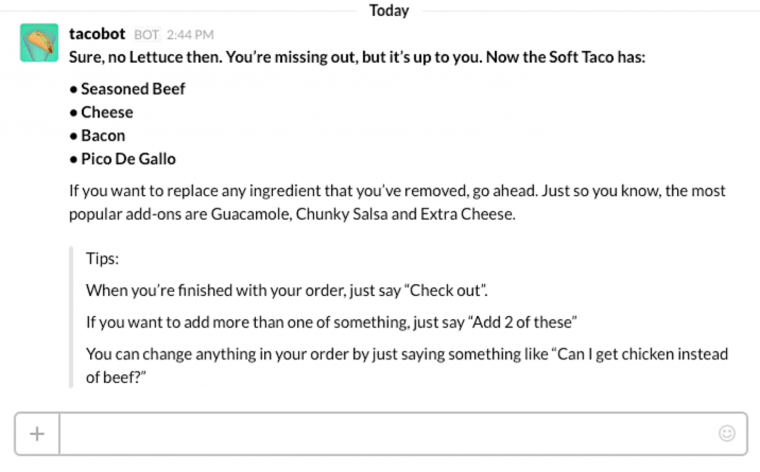Image resolution: width=760 pixels, height=472 pixels.
Task: Click the Tips: heading in attachment
Action: coord(102,258)
